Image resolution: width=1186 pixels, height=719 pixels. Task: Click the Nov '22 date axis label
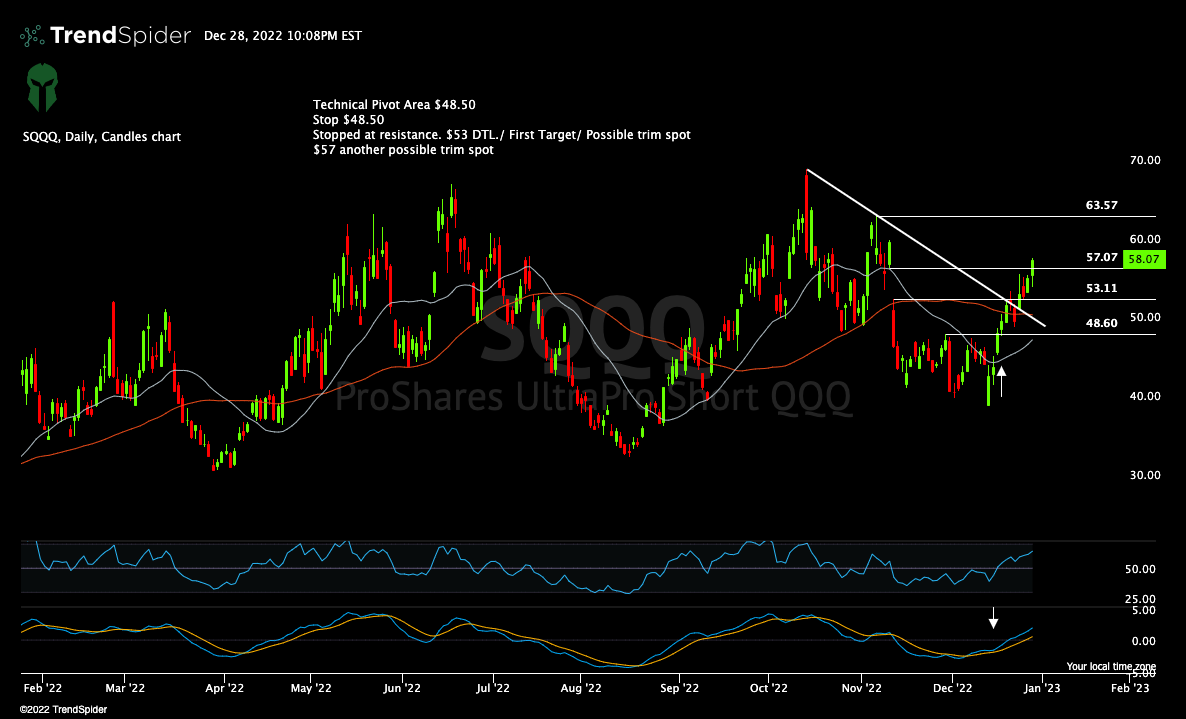coord(862,688)
